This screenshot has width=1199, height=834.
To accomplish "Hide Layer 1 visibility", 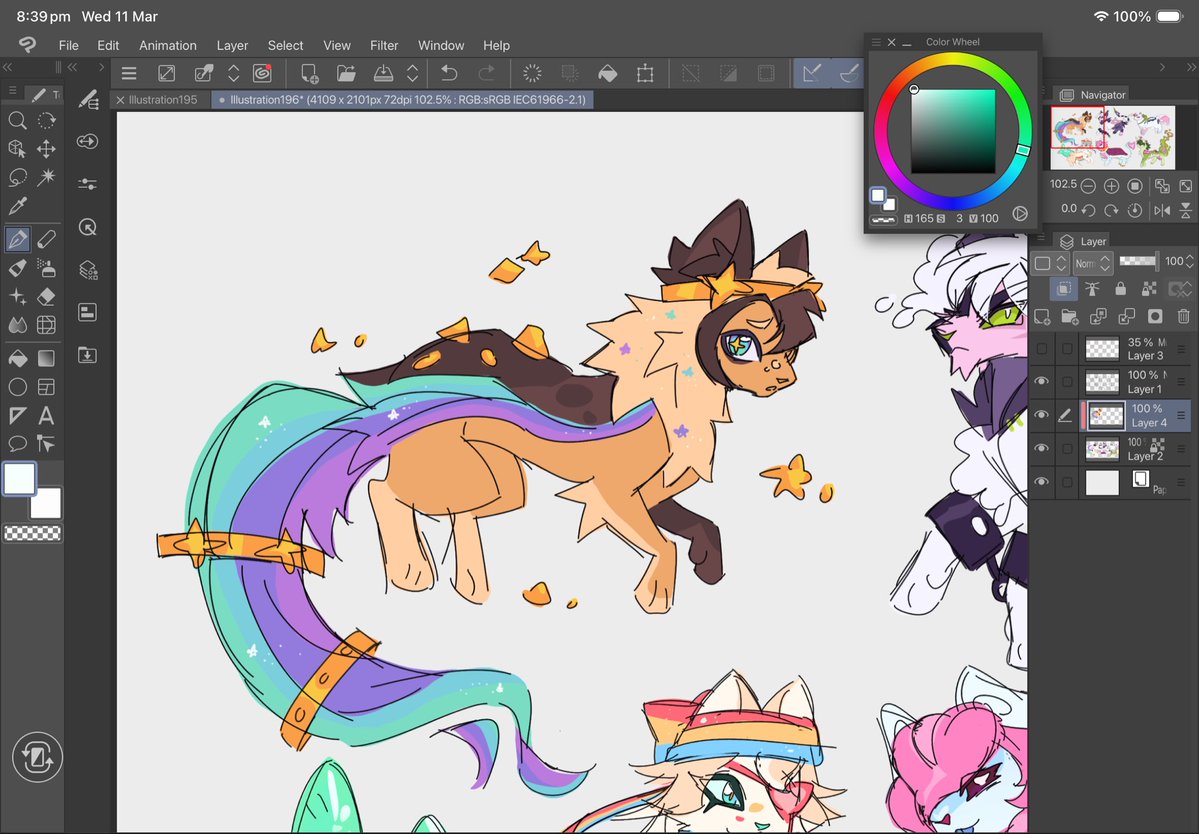I will point(1042,381).
